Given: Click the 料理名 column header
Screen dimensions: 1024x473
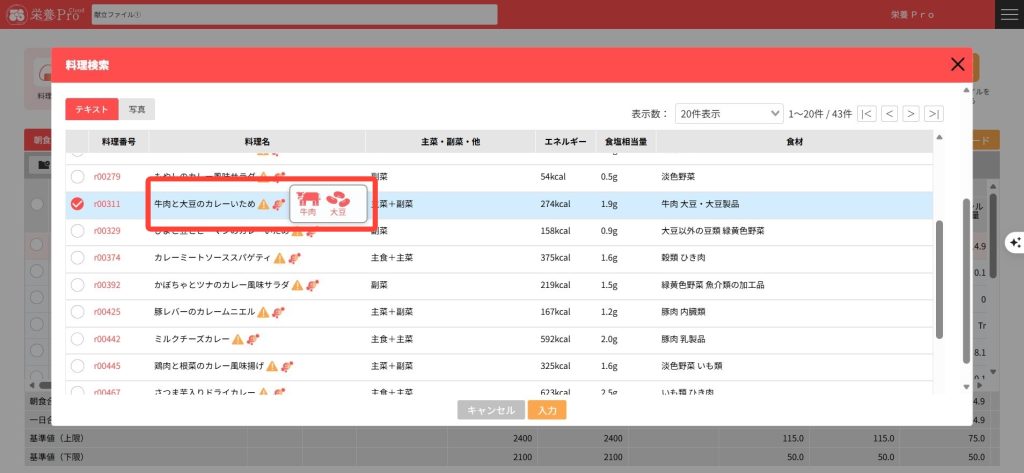Looking at the screenshot, I should [x=257, y=142].
